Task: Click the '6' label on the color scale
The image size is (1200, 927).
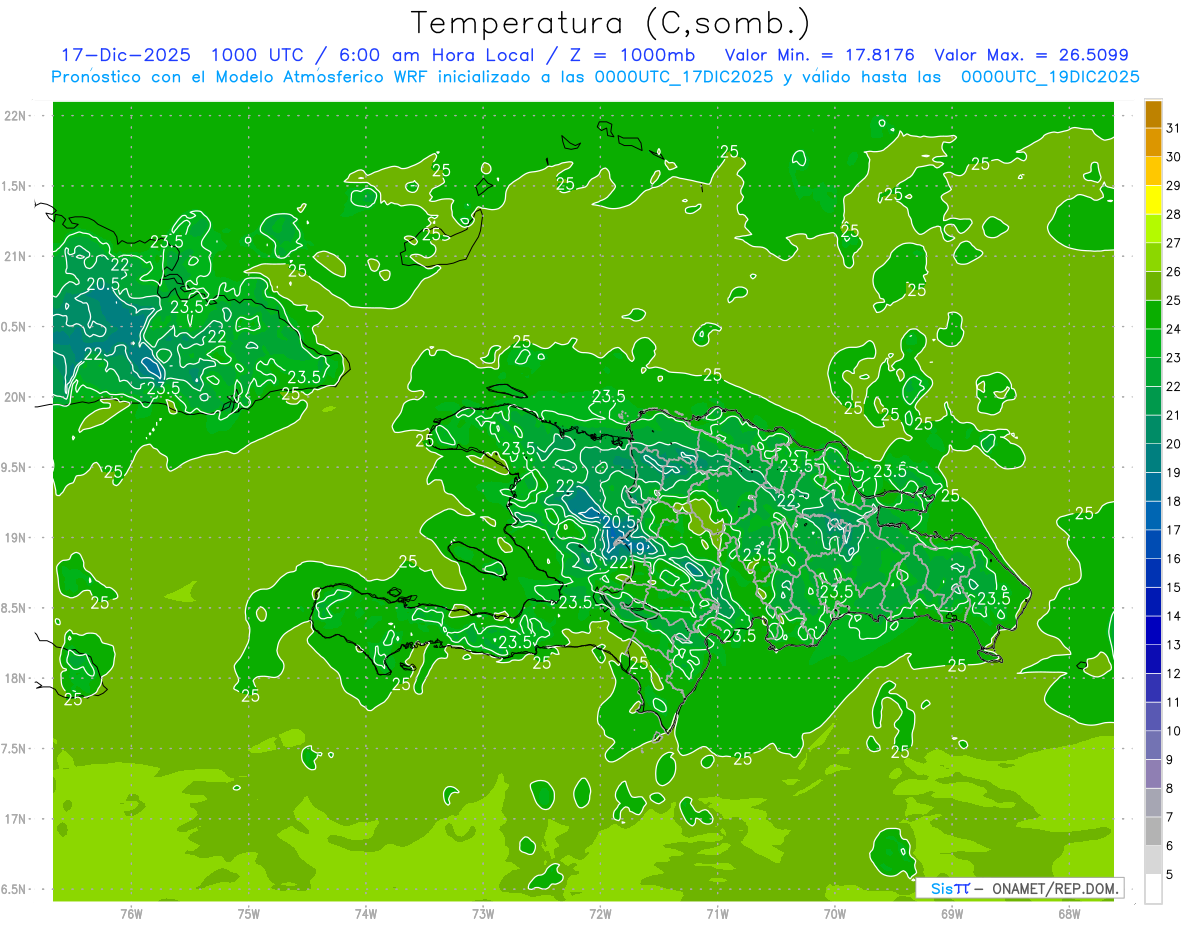Action: click(x=1170, y=846)
